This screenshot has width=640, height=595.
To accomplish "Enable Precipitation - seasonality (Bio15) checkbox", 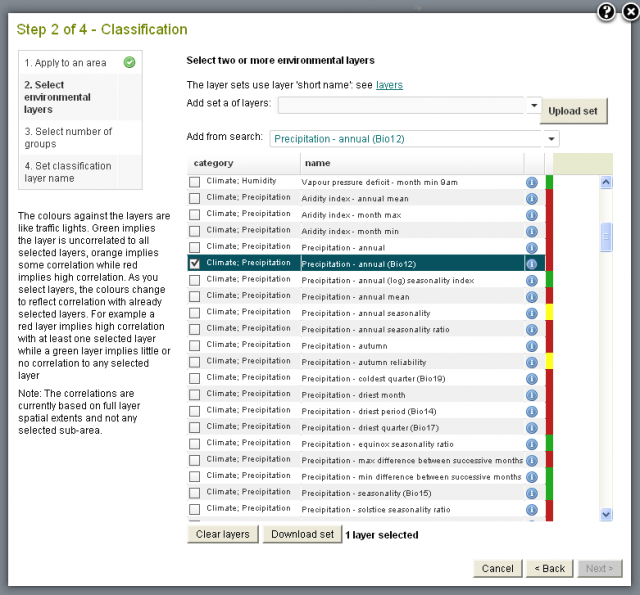I will tap(195, 493).
